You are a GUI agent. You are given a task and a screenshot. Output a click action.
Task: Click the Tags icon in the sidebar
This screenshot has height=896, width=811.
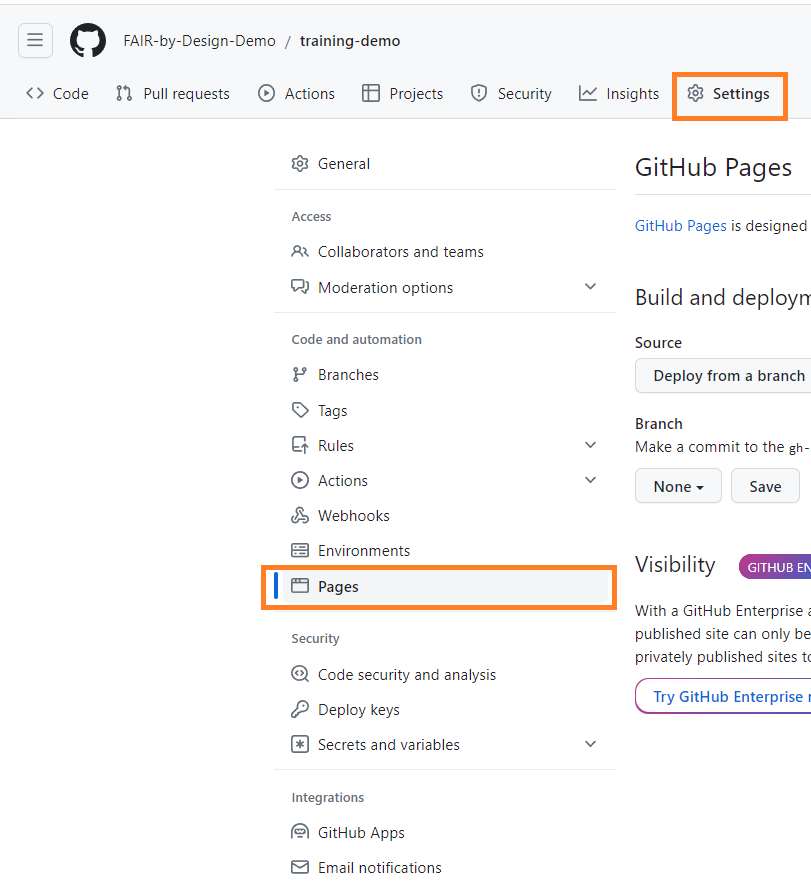point(299,409)
